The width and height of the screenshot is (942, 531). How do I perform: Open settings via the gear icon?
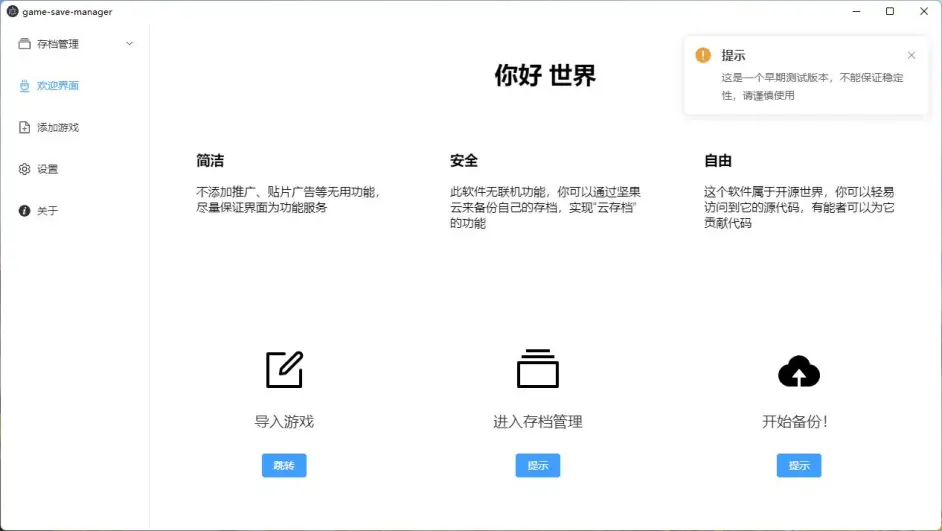(24, 170)
